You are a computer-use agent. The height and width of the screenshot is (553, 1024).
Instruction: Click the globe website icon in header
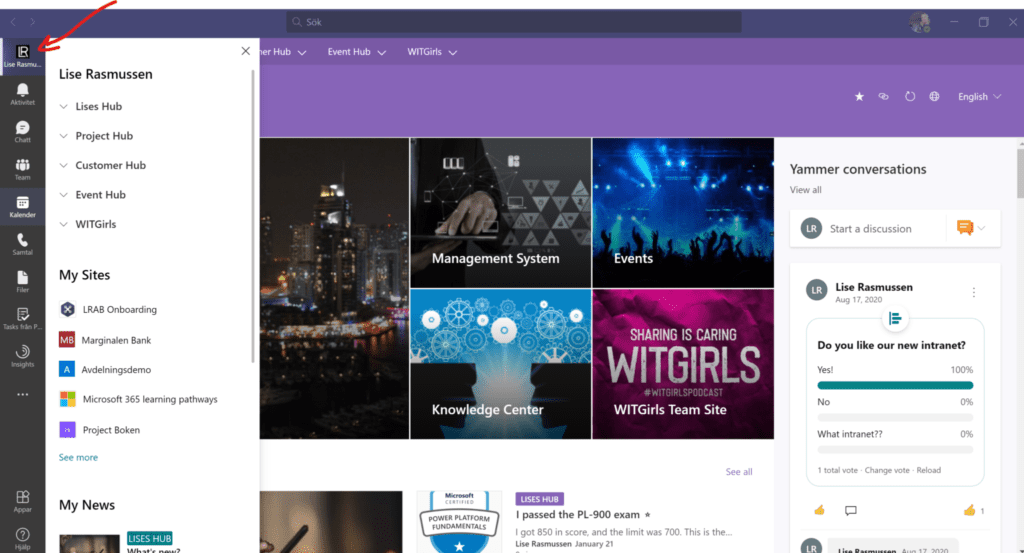tap(935, 97)
